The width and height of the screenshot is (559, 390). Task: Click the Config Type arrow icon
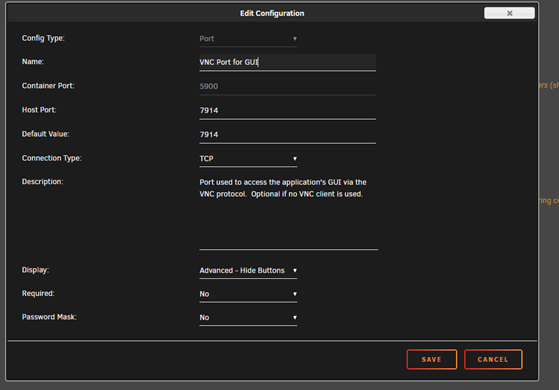295,39
